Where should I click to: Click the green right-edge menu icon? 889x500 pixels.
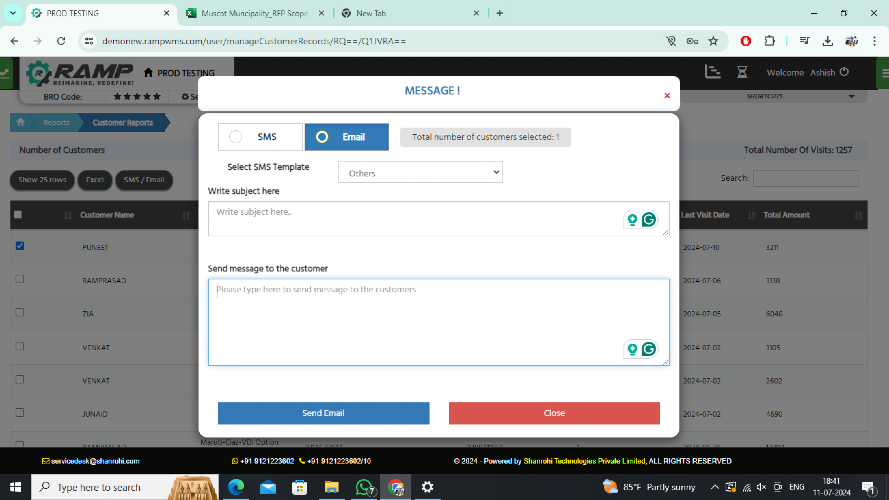tap(883, 73)
